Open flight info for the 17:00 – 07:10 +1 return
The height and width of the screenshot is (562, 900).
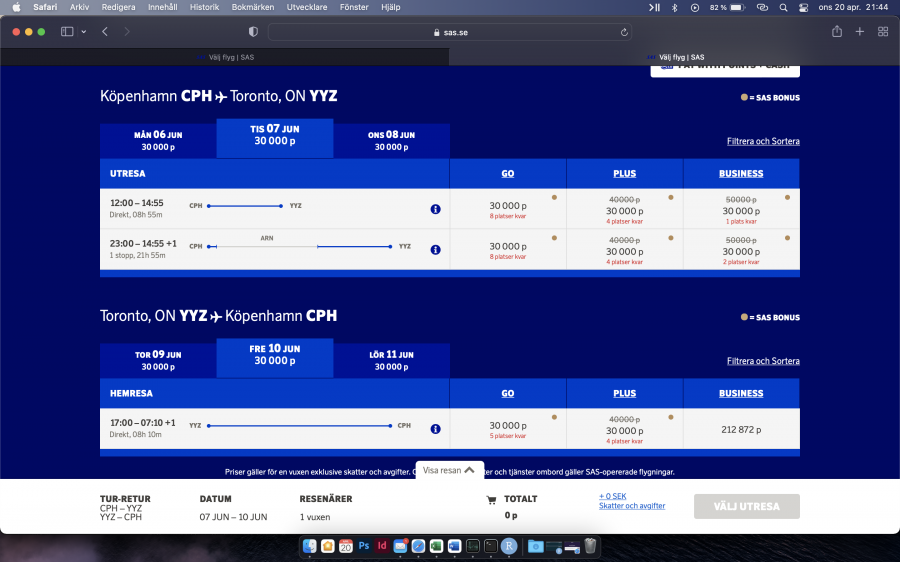tap(436, 429)
